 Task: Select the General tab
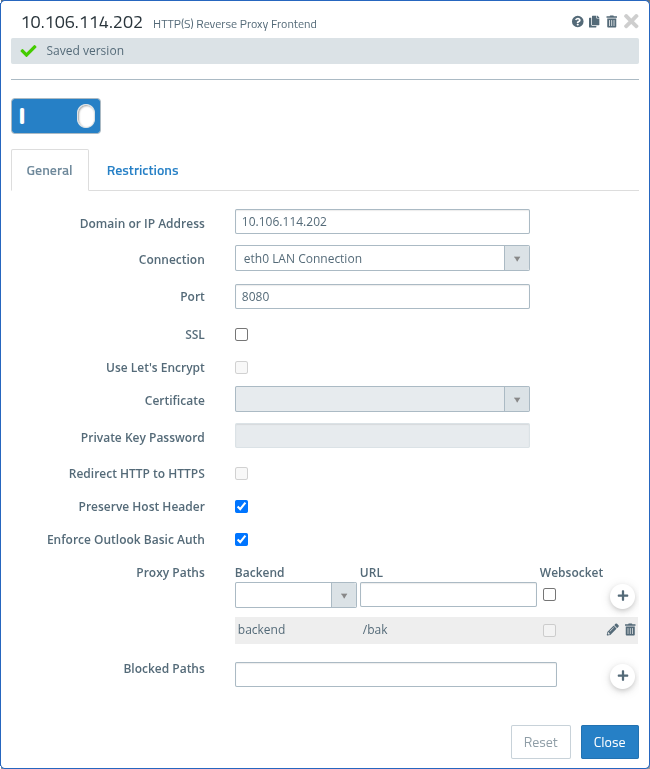[x=49, y=170]
